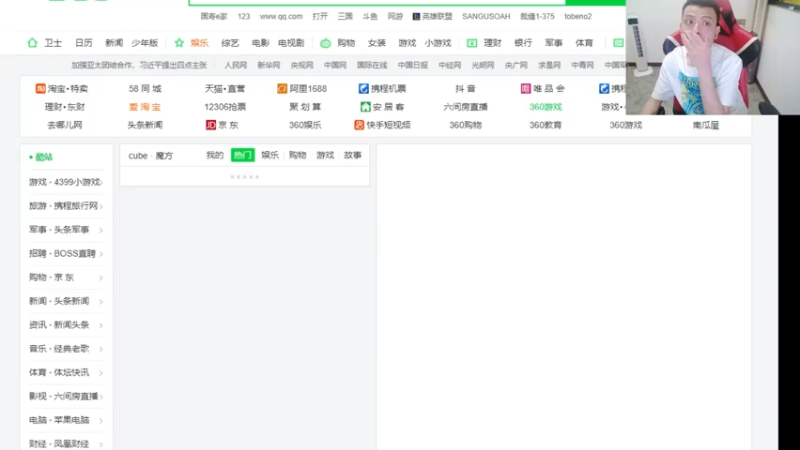Click the blue Ctrip icon beside 携程机票
Image resolution: width=800 pixels, height=450 pixels.
click(x=363, y=89)
